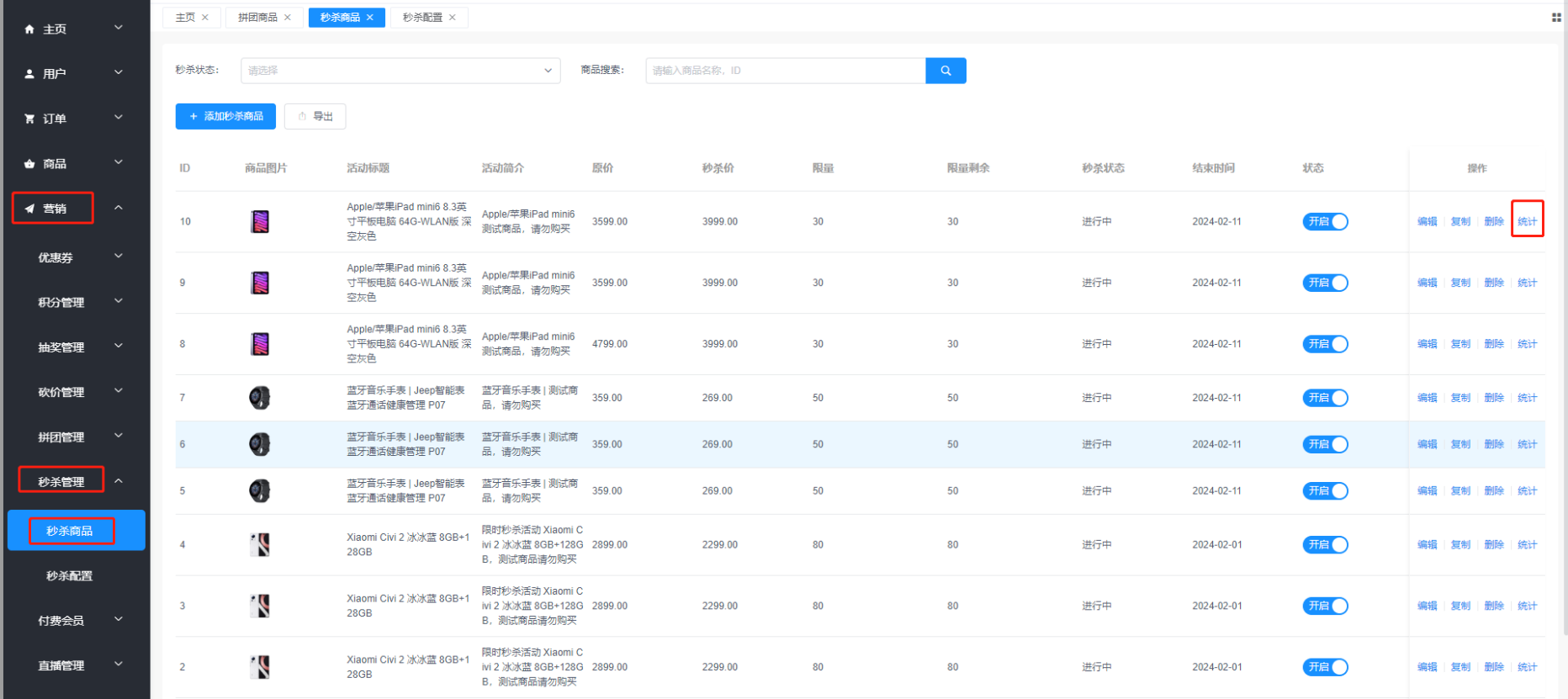Toggle the status switch for item ID 10

(1325, 222)
